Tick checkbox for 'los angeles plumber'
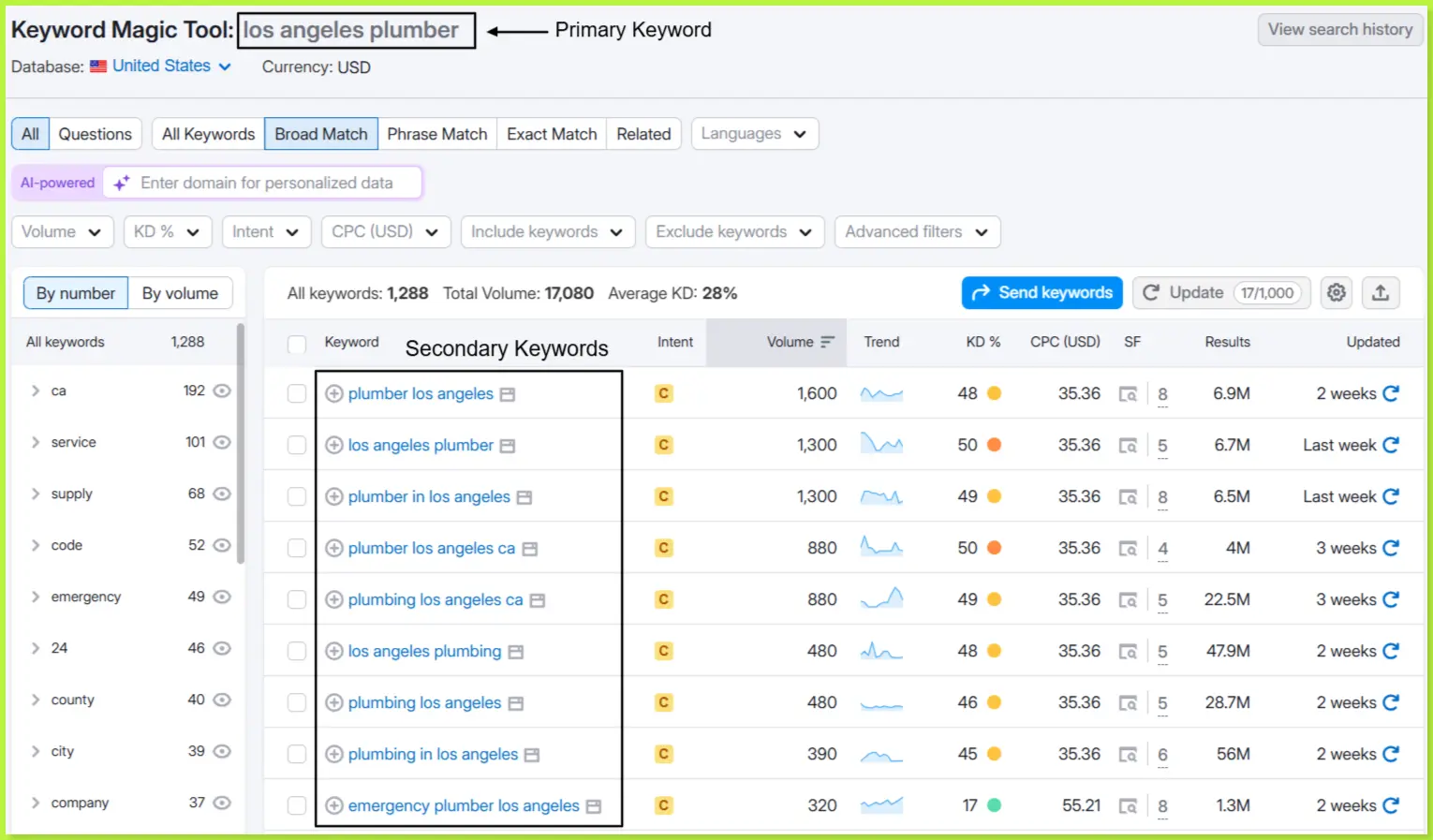 tap(297, 446)
